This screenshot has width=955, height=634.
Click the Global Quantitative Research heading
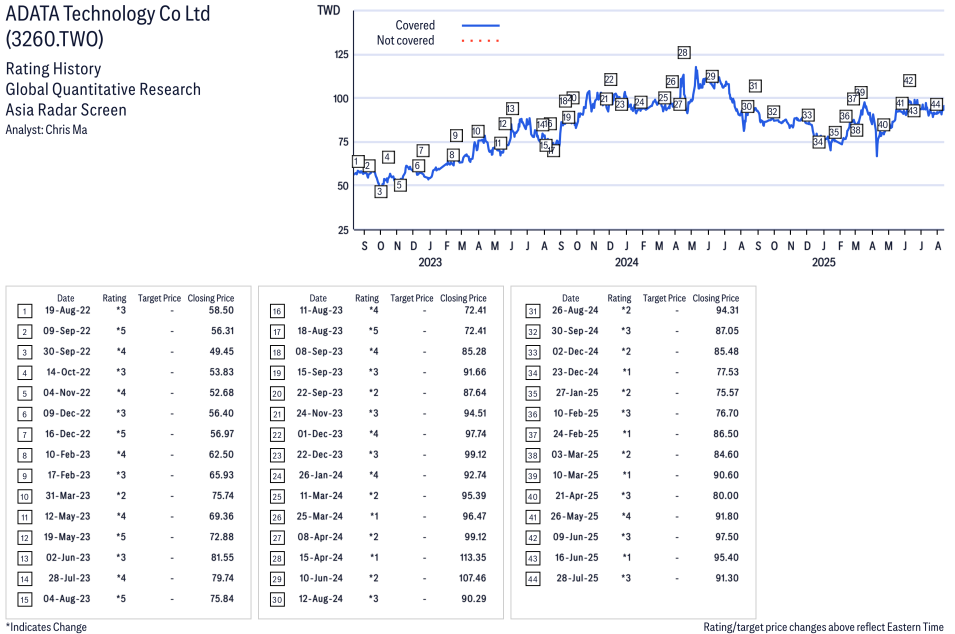coord(103,90)
